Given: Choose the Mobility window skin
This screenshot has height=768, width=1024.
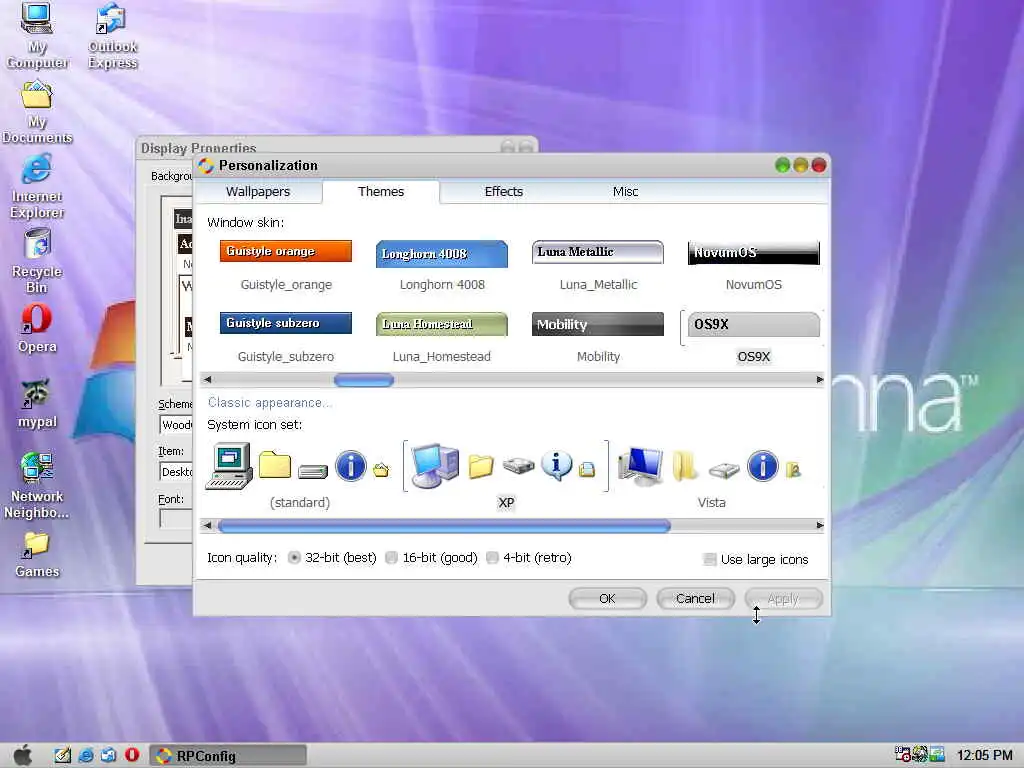Looking at the screenshot, I should tap(598, 338).
